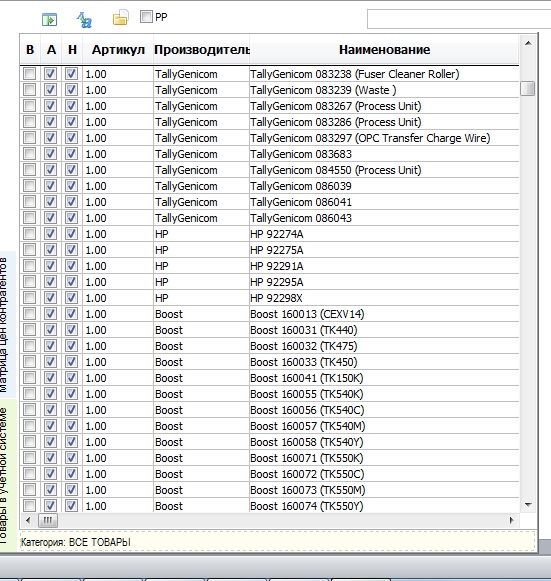Select the HP 92295A name cell
This screenshot has height=581, width=551.
coord(384,282)
